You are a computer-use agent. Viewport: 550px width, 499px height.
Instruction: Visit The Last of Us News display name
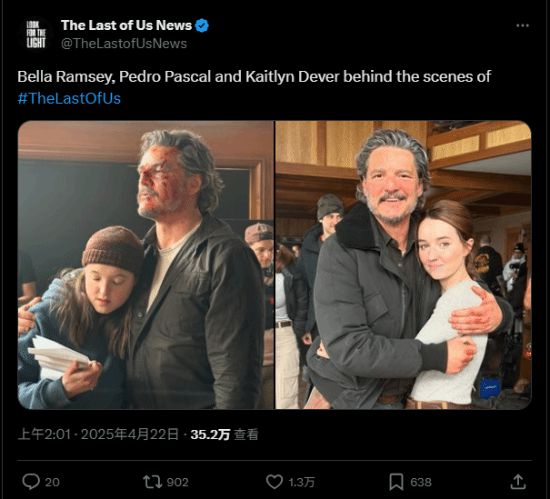[x=126, y=25]
